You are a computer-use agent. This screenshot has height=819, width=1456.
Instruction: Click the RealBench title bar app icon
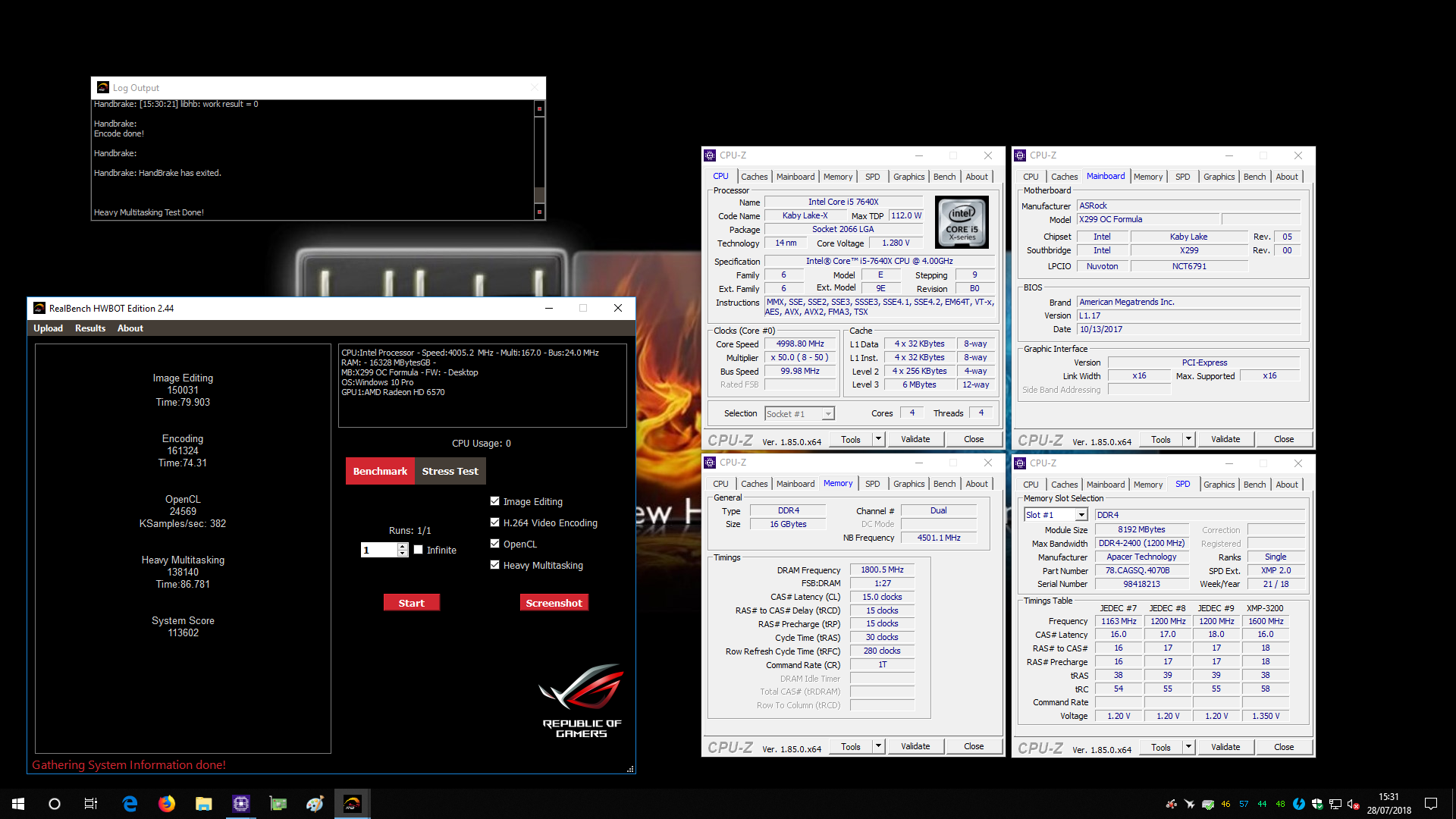[39, 308]
